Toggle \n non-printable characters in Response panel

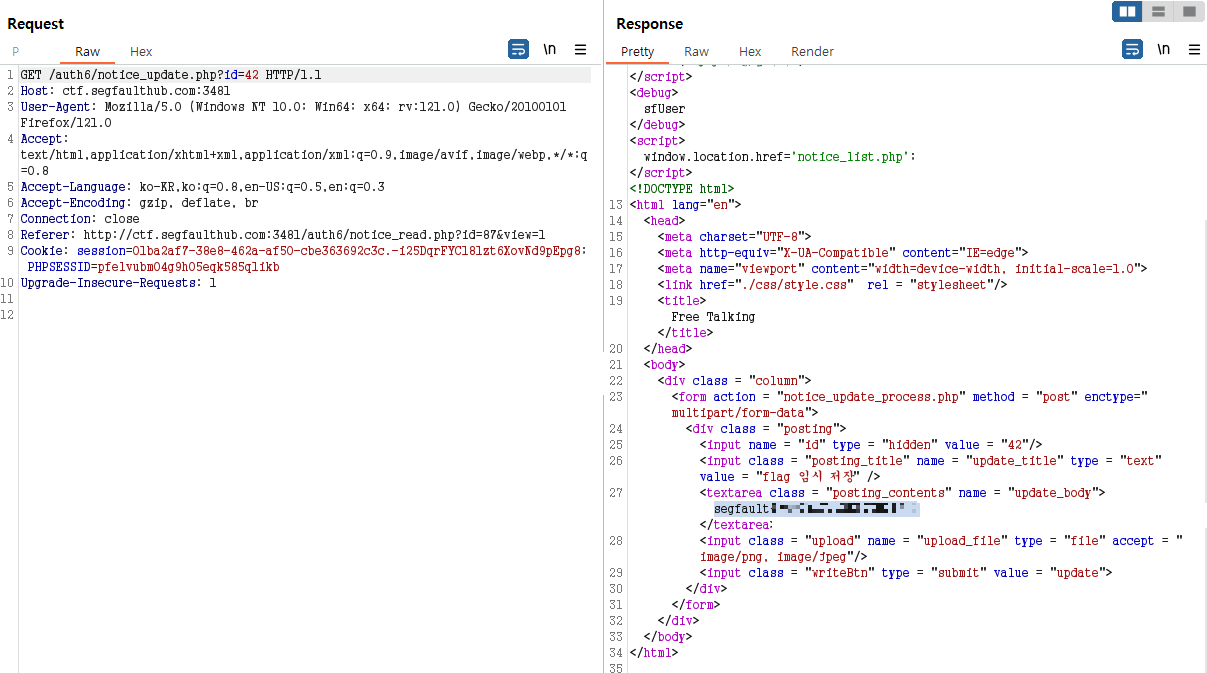point(1164,49)
